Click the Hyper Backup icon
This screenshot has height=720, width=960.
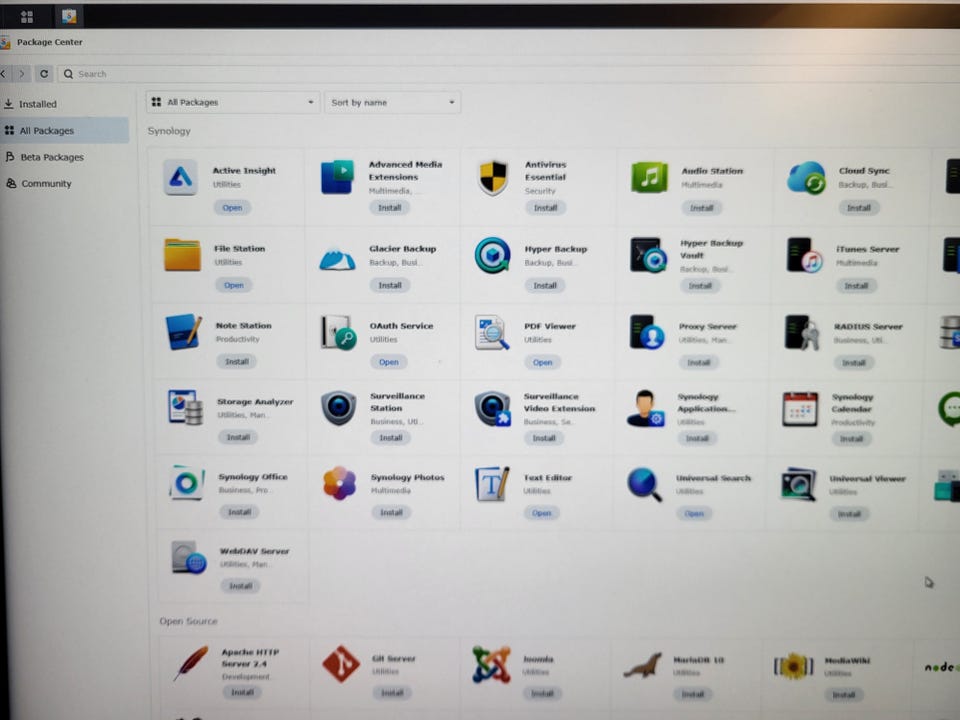pos(492,255)
